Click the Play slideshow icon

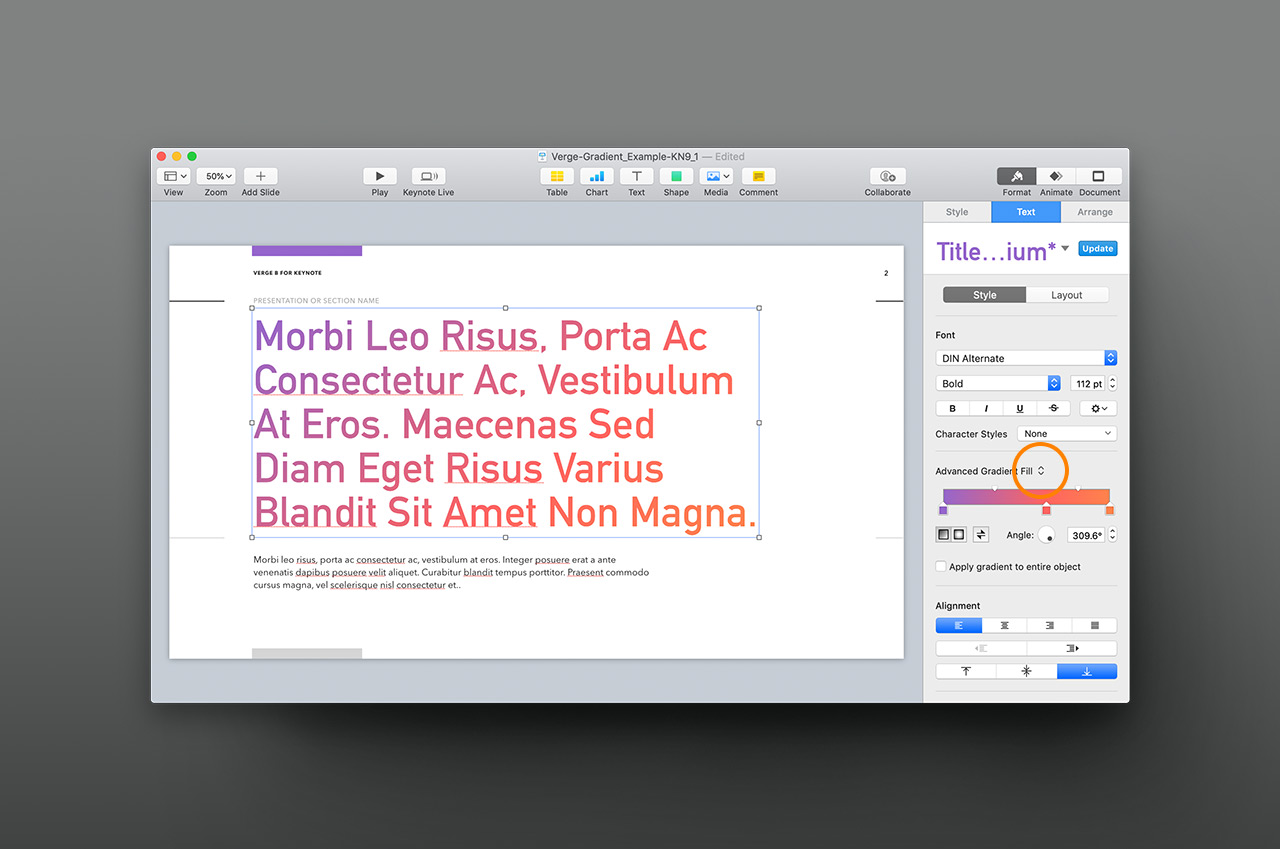pos(380,176)
